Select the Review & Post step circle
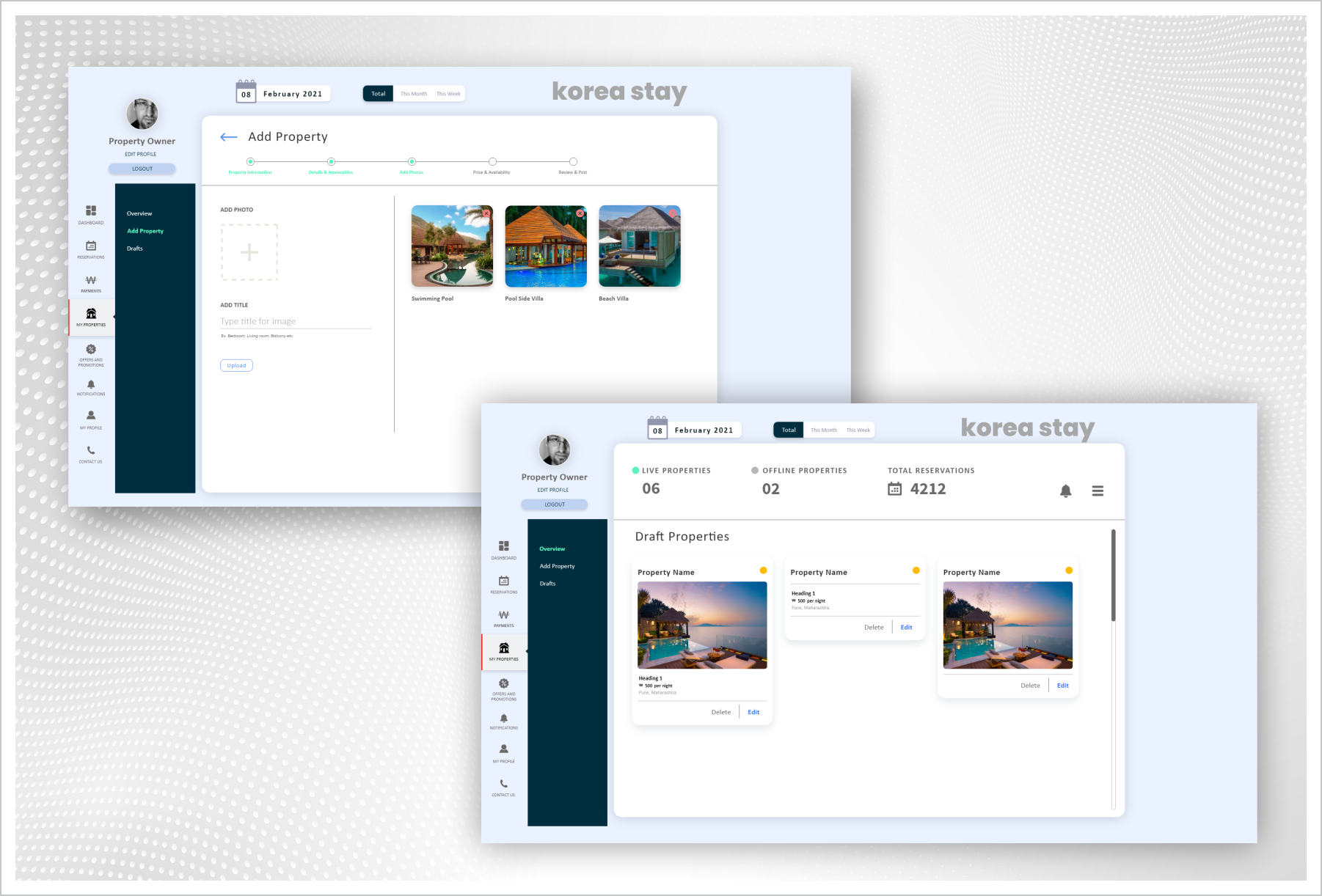Screen dimensions: 1322x896 (573, 161)
